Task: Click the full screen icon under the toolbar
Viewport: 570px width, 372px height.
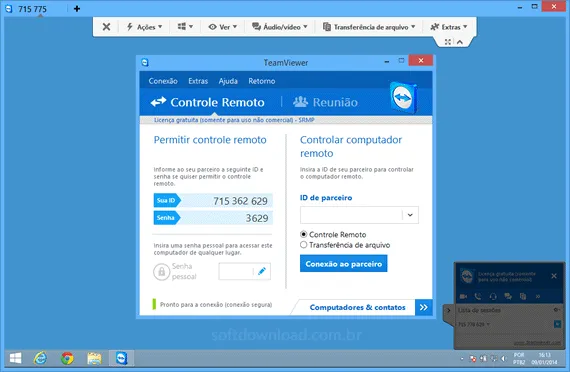Action: coord(448,42)
